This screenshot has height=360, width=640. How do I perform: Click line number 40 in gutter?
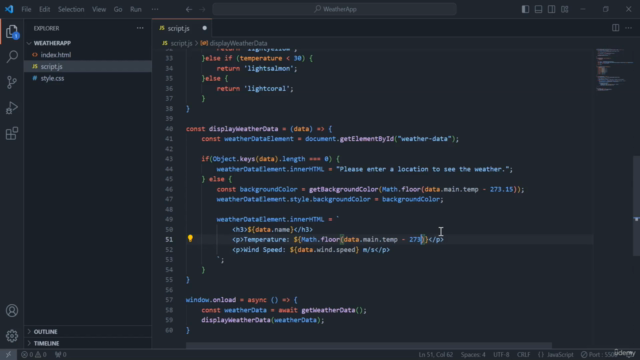tap(169, 129)
